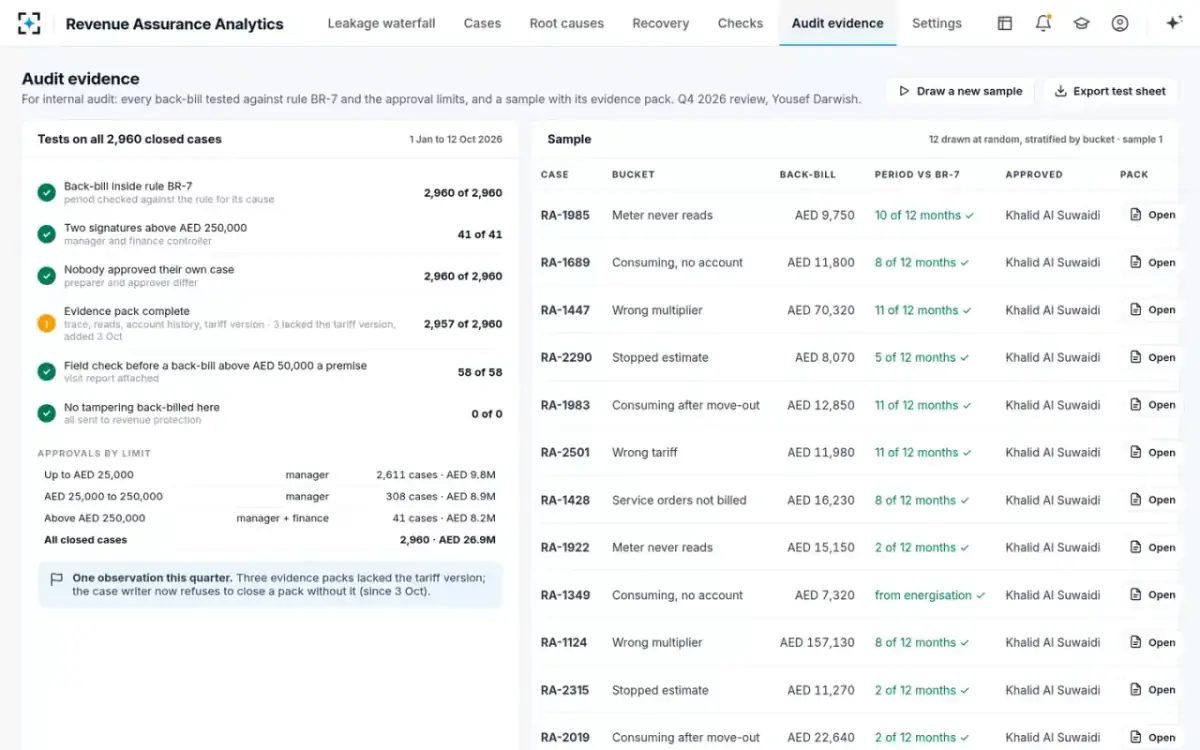Click the PERIOD VS BR-7 column header
This screenshot has width=1200, height=750.
pos(917,174)
